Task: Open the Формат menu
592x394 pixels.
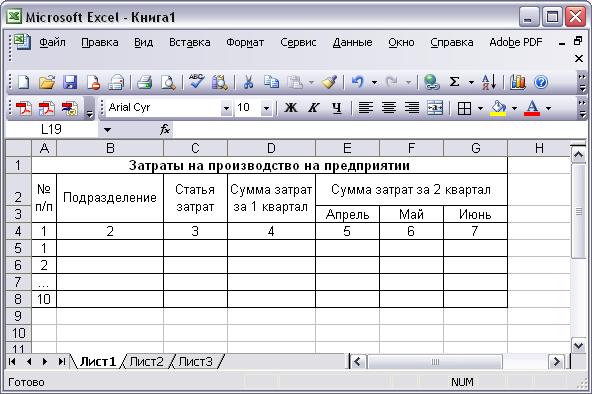Action: [x=245, y=42]
